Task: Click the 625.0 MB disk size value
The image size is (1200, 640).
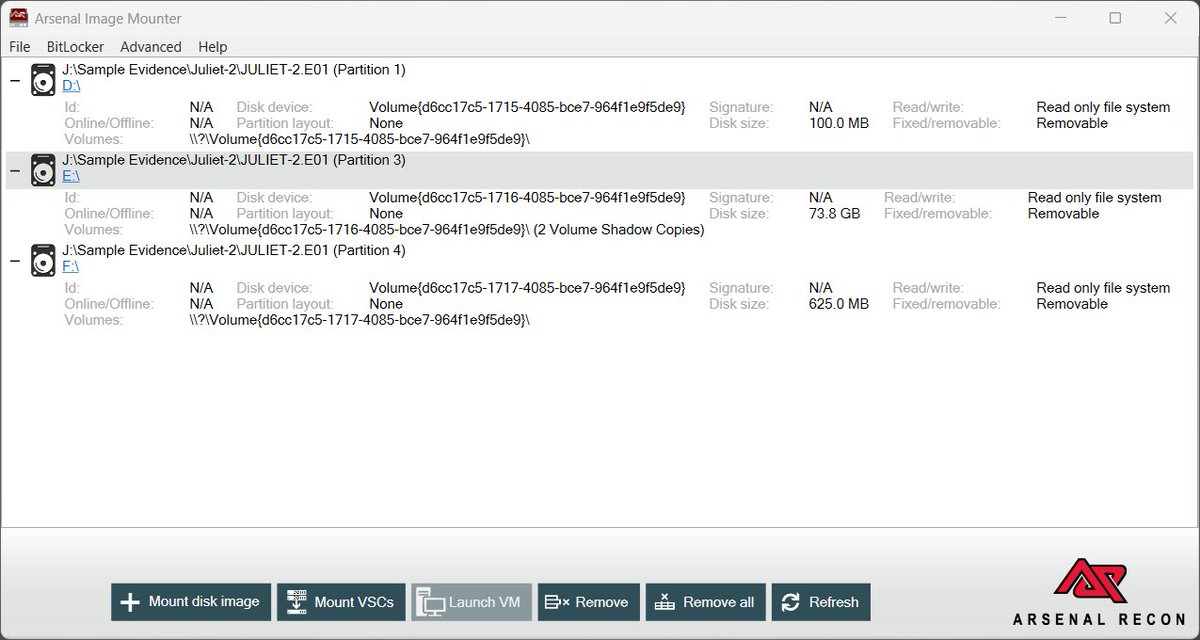Action: coord(839,303)
